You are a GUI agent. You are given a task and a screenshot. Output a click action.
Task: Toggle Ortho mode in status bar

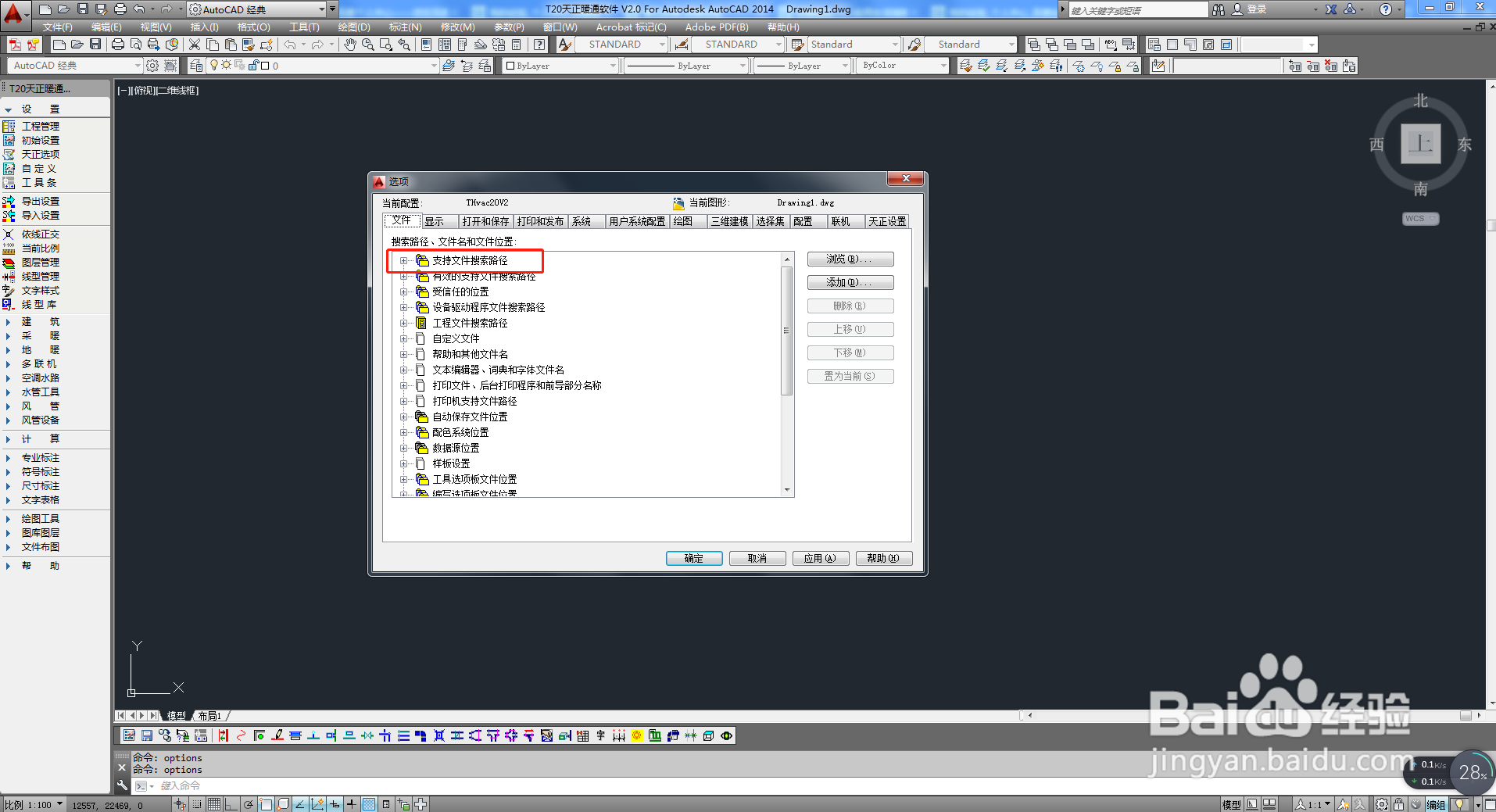(x=231, y=804)
